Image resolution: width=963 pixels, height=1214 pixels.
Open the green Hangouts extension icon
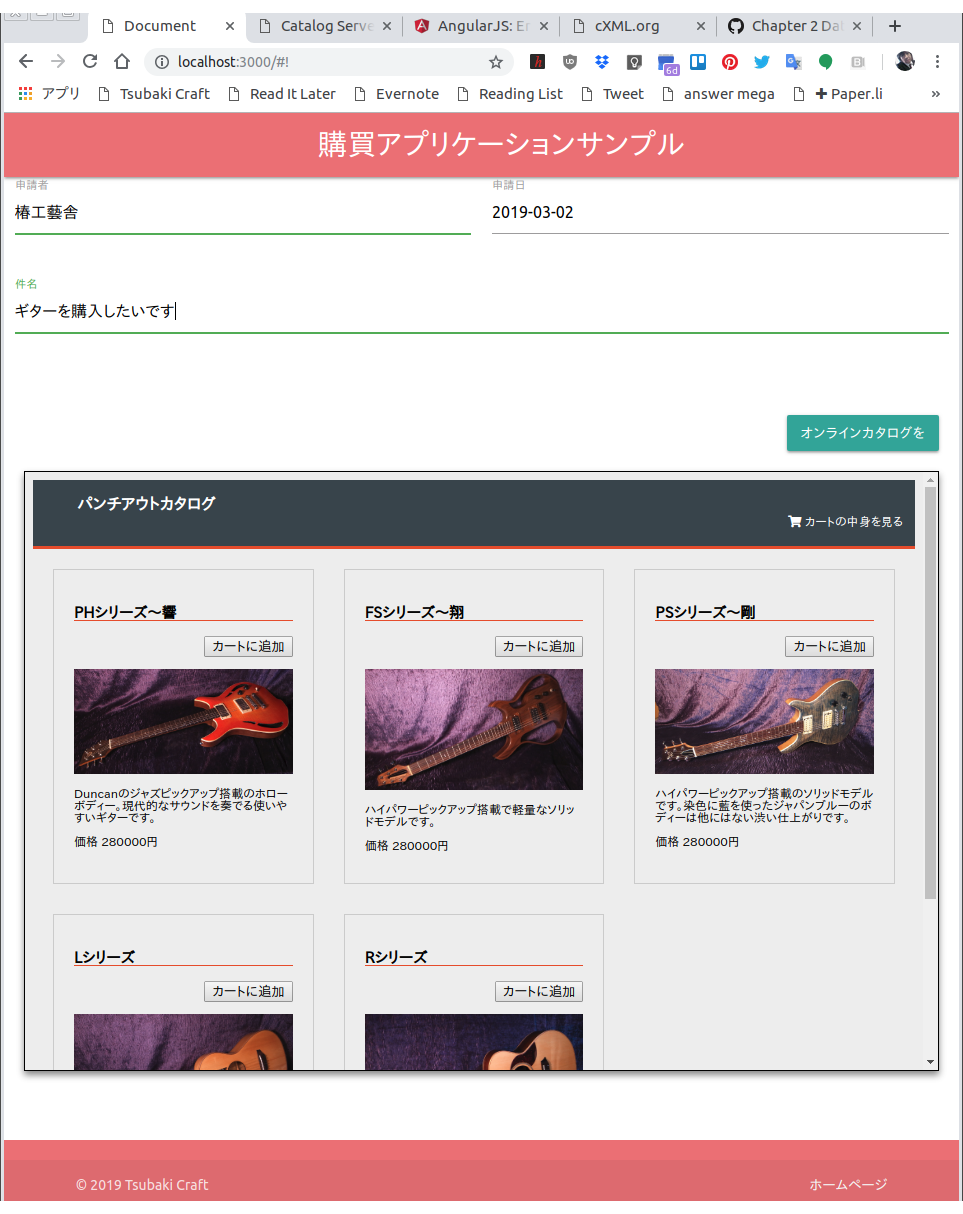point(825,61)
